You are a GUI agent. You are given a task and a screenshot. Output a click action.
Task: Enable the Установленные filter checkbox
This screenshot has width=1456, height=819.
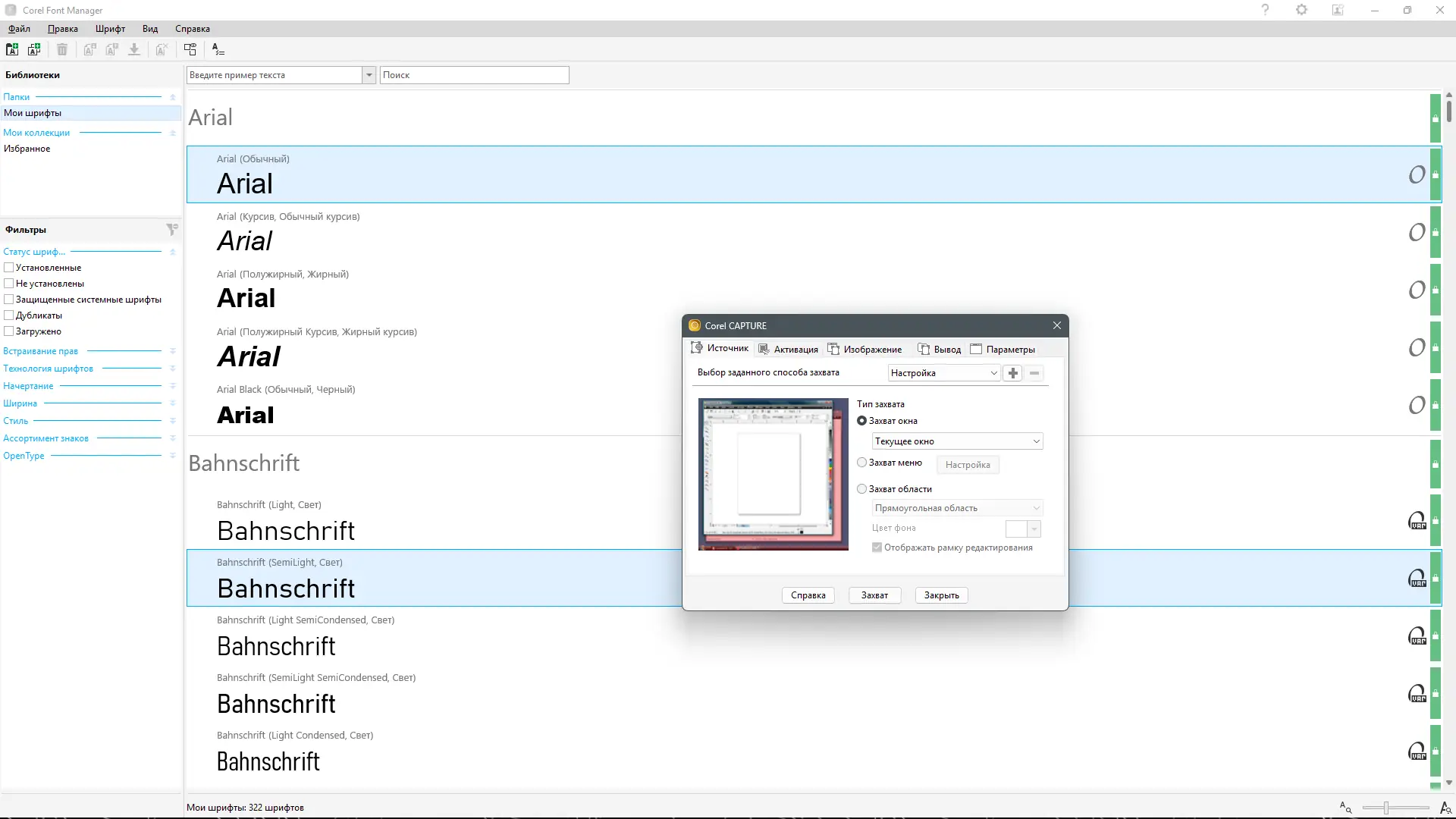(9, 268)
